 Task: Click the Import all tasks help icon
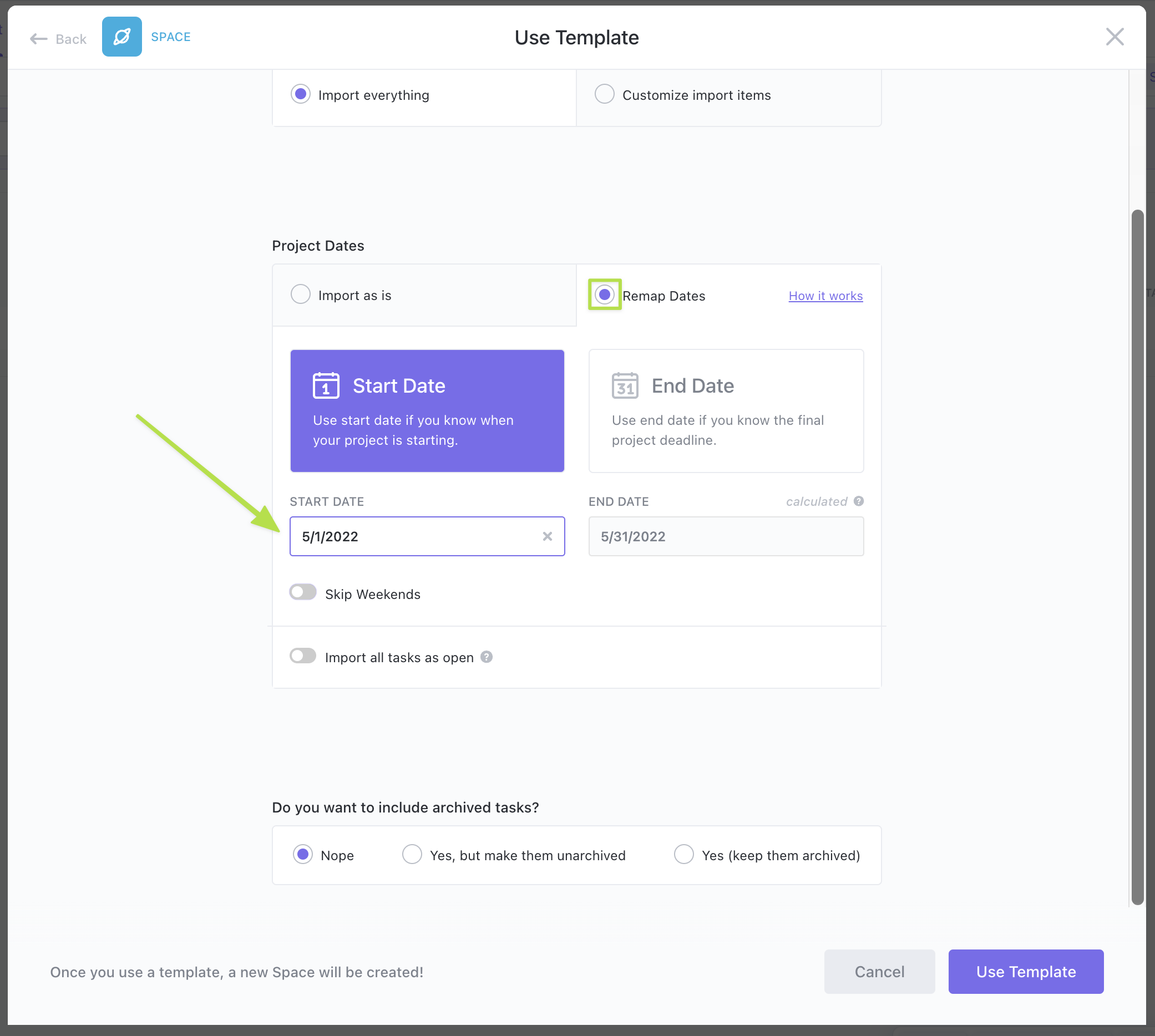tap(486, 657)
